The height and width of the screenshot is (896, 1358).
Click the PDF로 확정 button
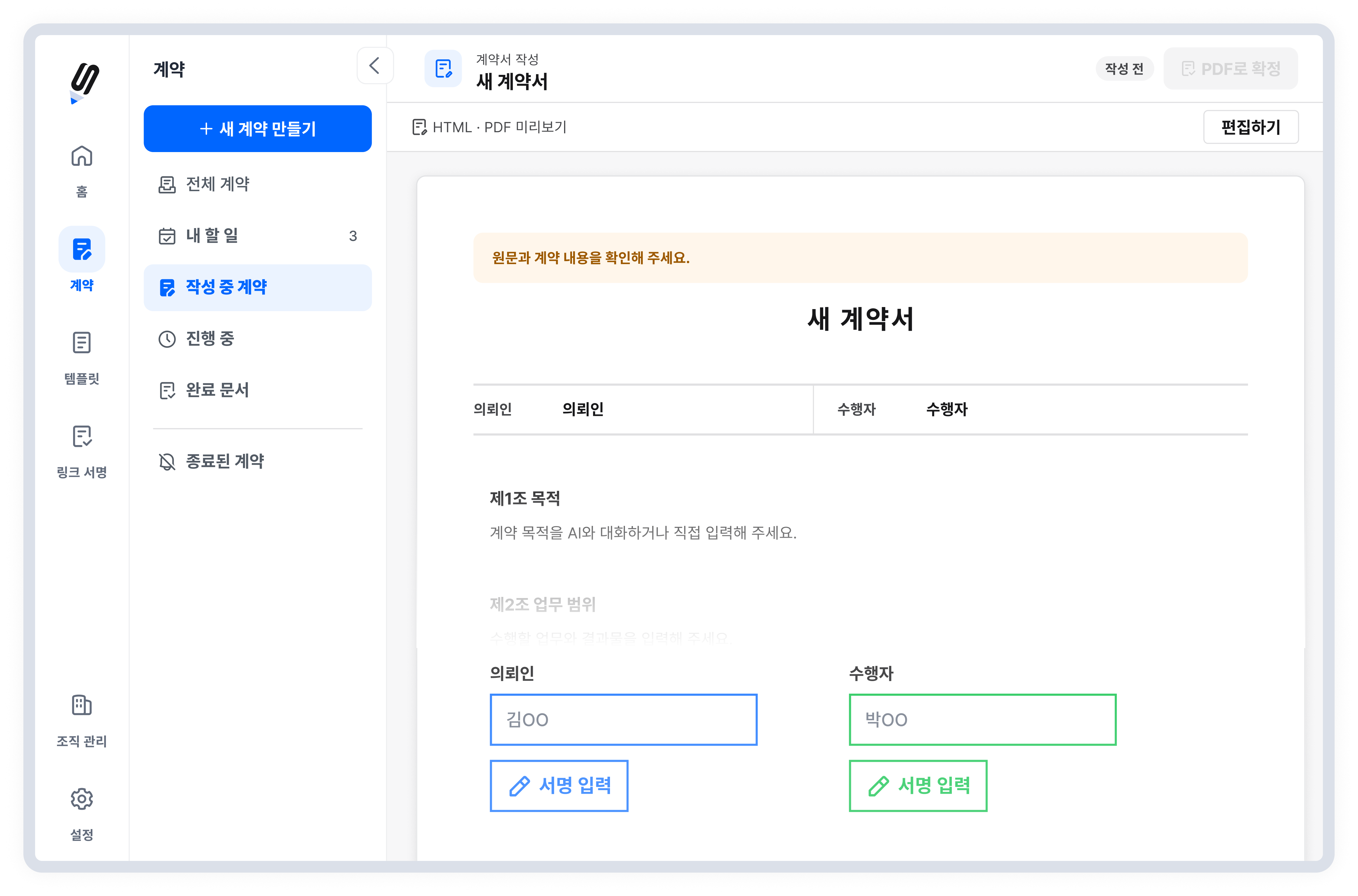1231,68
